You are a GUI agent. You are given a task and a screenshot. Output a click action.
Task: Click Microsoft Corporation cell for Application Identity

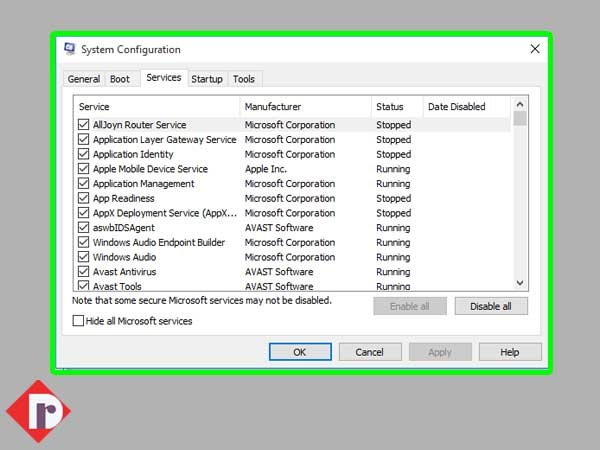pyautogui.click(x=290, y=154)
